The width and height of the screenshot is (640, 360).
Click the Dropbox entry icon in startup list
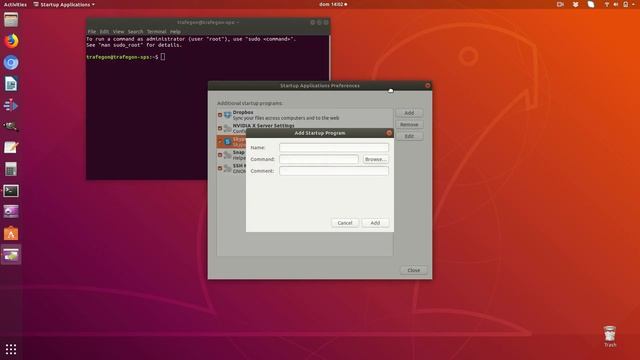227,115
